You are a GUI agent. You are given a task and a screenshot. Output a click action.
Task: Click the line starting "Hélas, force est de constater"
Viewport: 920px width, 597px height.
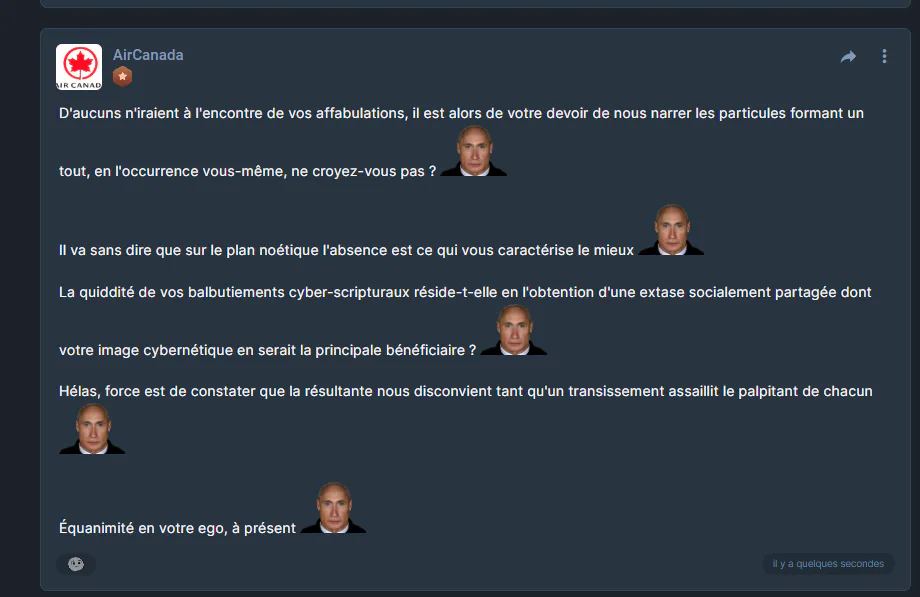coord(465,392)
